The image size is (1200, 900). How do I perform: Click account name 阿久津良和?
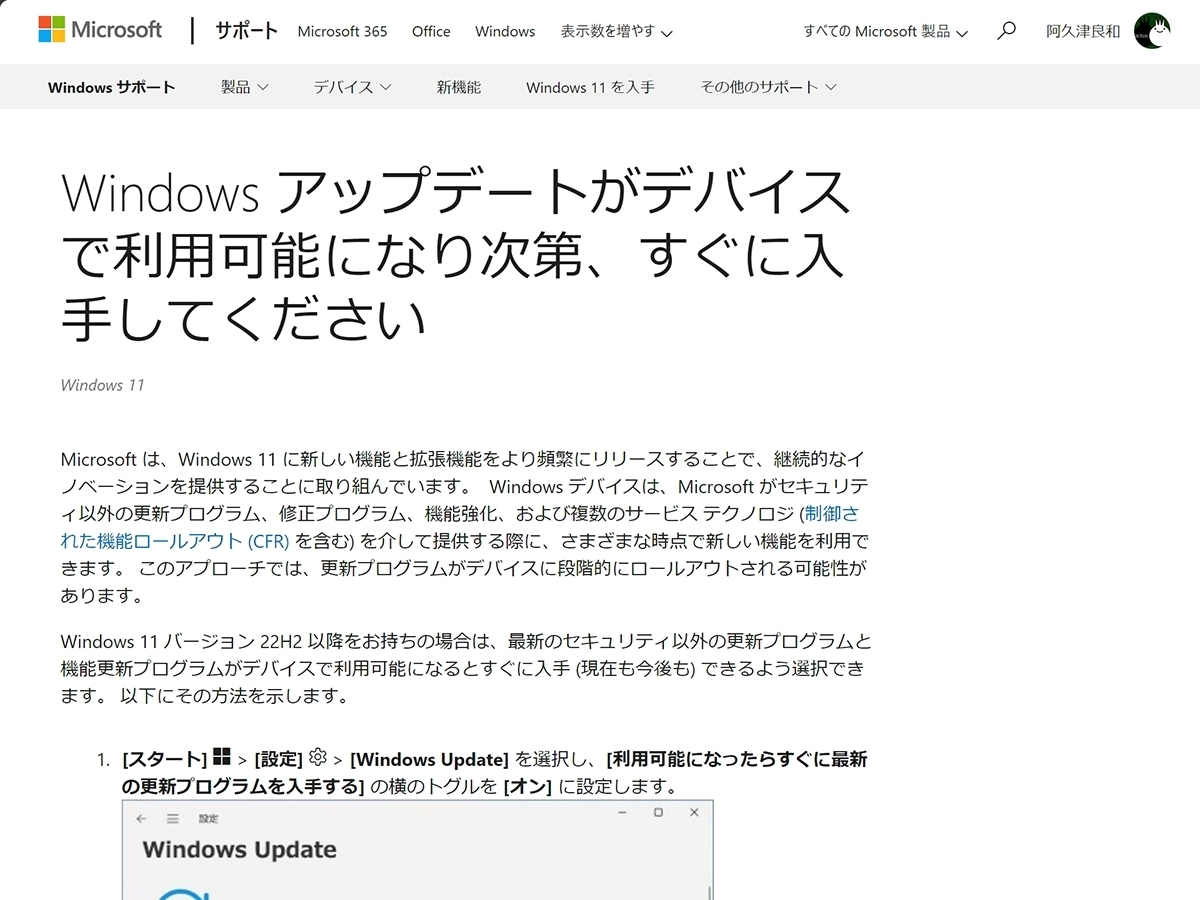point(1083,31)
